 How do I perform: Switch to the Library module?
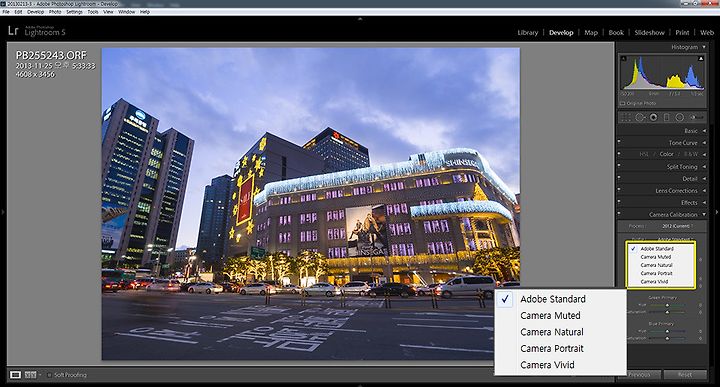coord(528,33)
